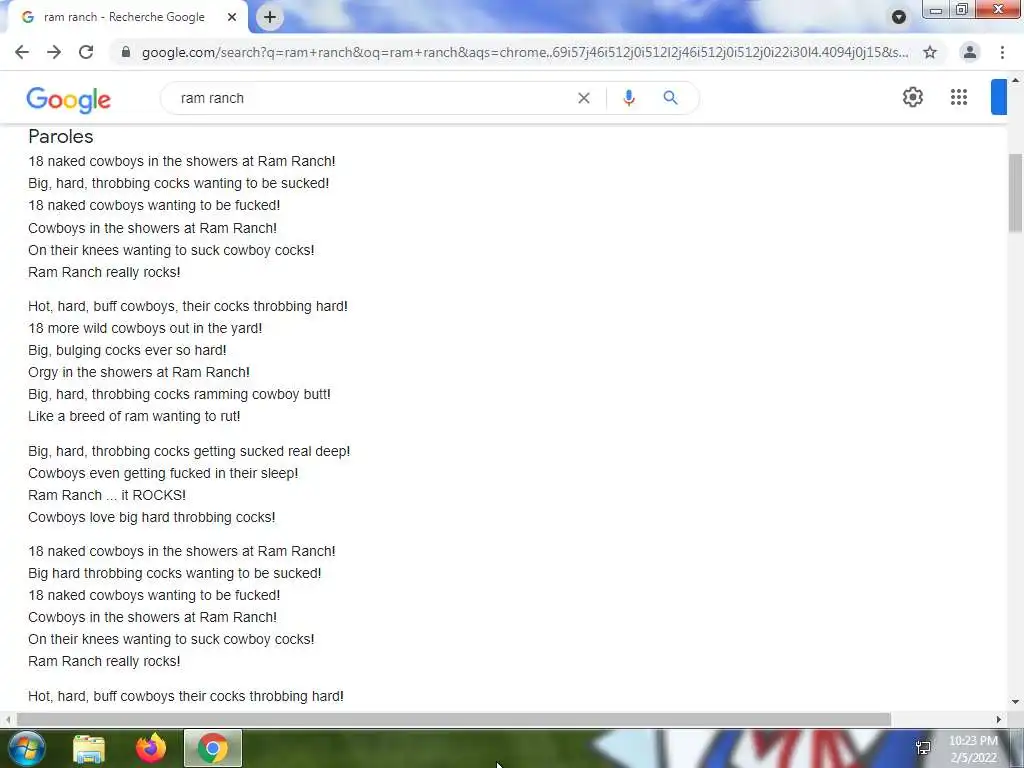Open Chrome's three-dot menu
This screenshot has width=1024, height=768.
[x=1002, y=52]
